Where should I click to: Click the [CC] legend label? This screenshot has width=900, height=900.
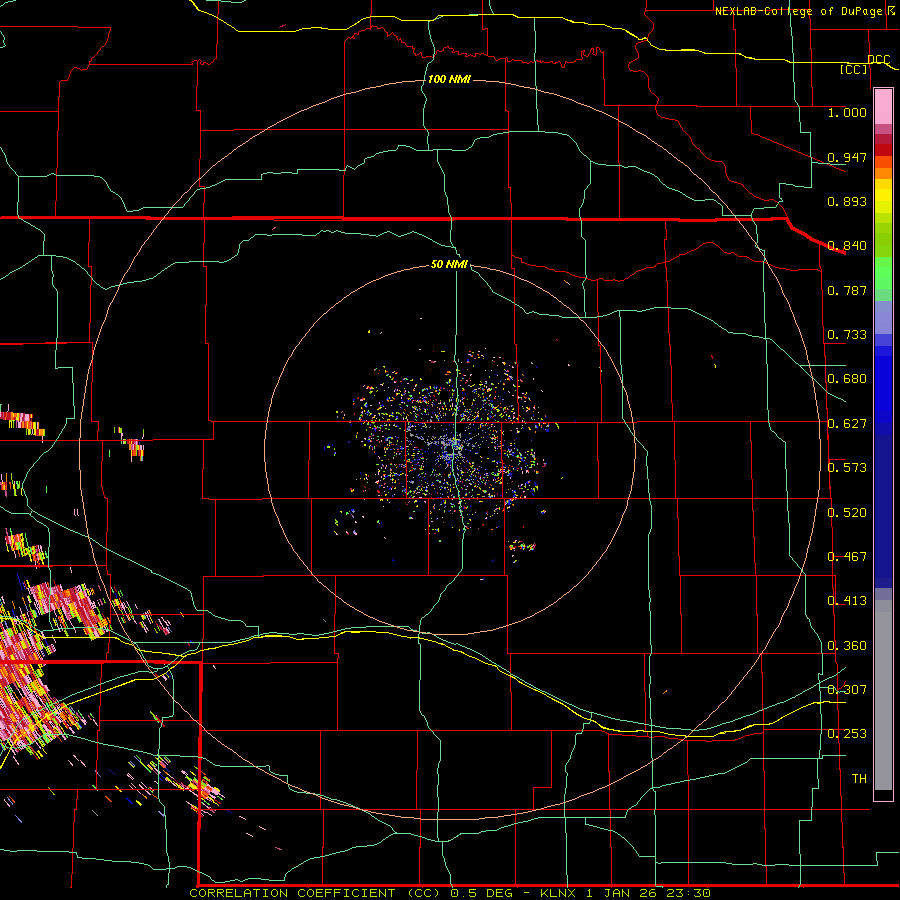coord(854,69)
